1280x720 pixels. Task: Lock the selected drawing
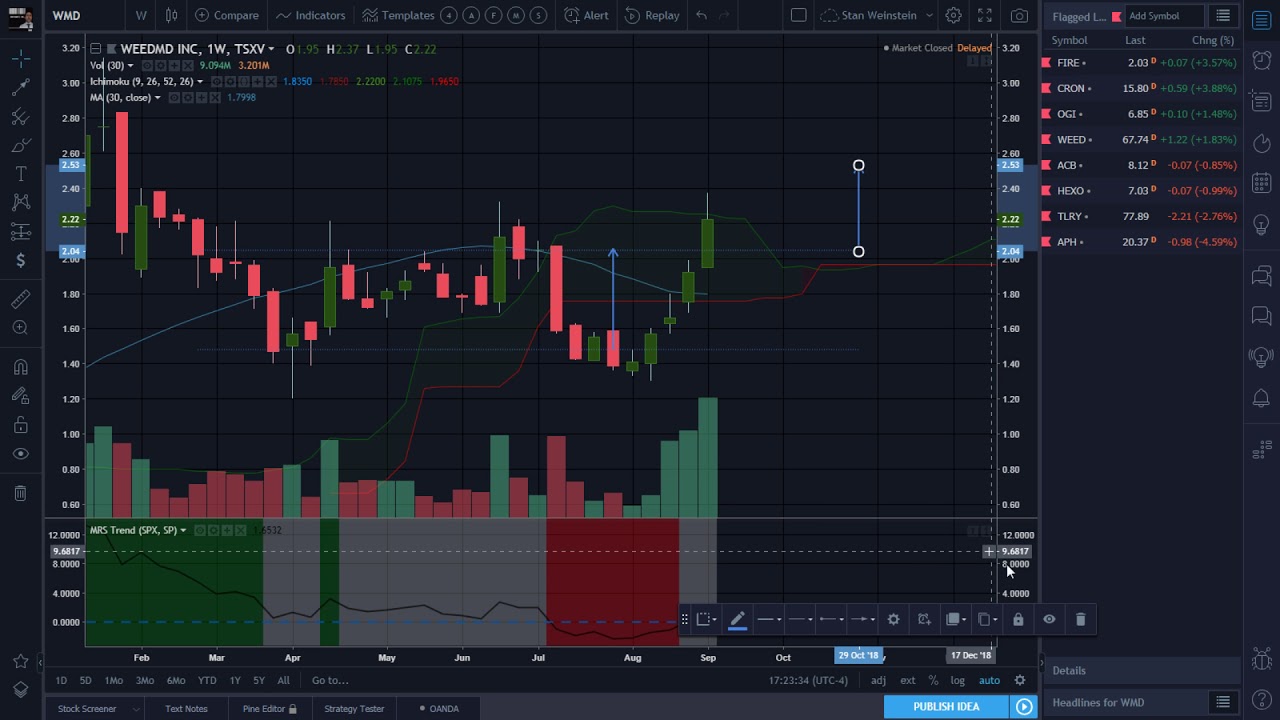point(1018,619)
